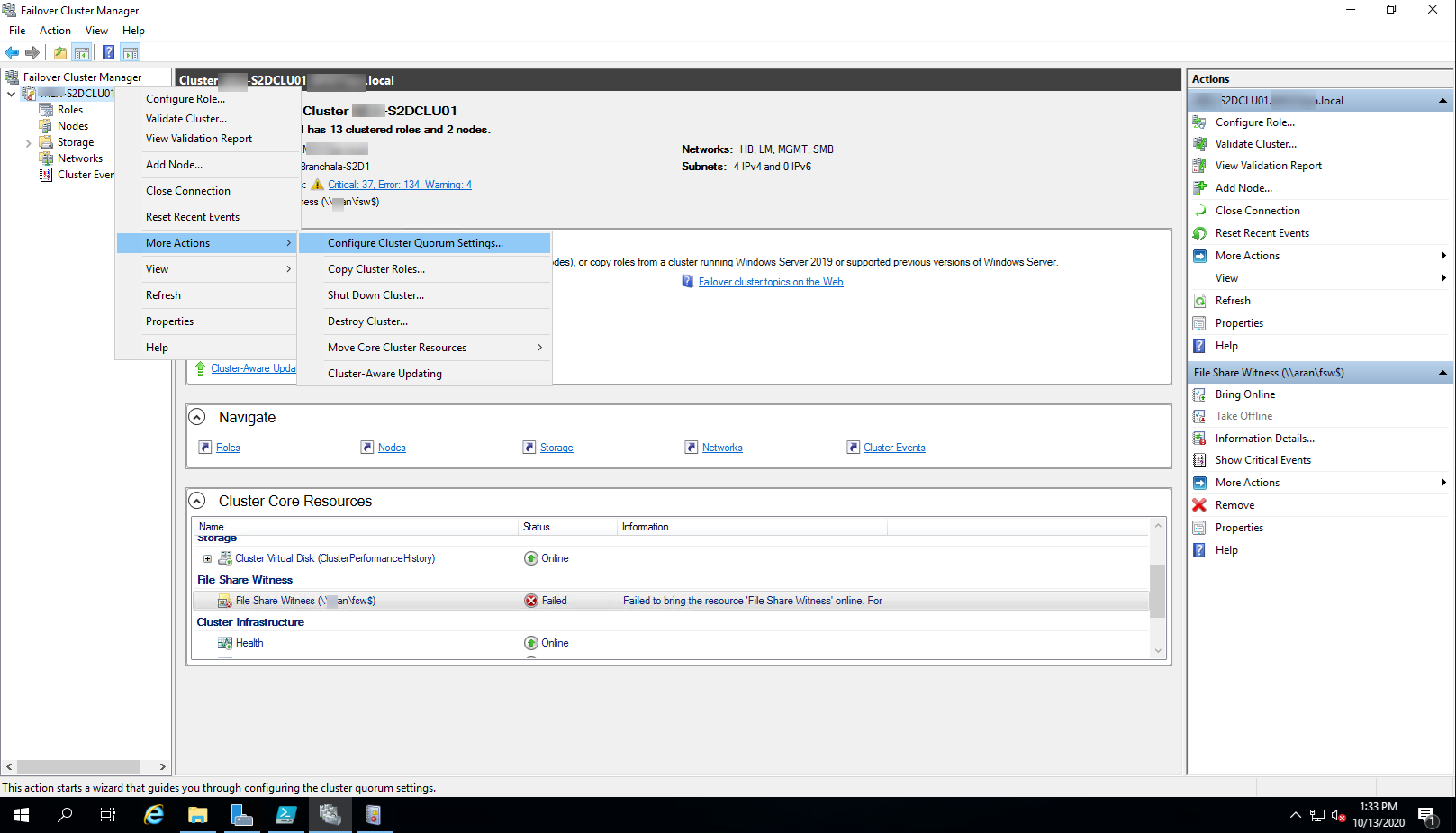This screenshot has height=833, width=1456.
Task: Open the View menu in menu bar
Action: tap(96, 31)
